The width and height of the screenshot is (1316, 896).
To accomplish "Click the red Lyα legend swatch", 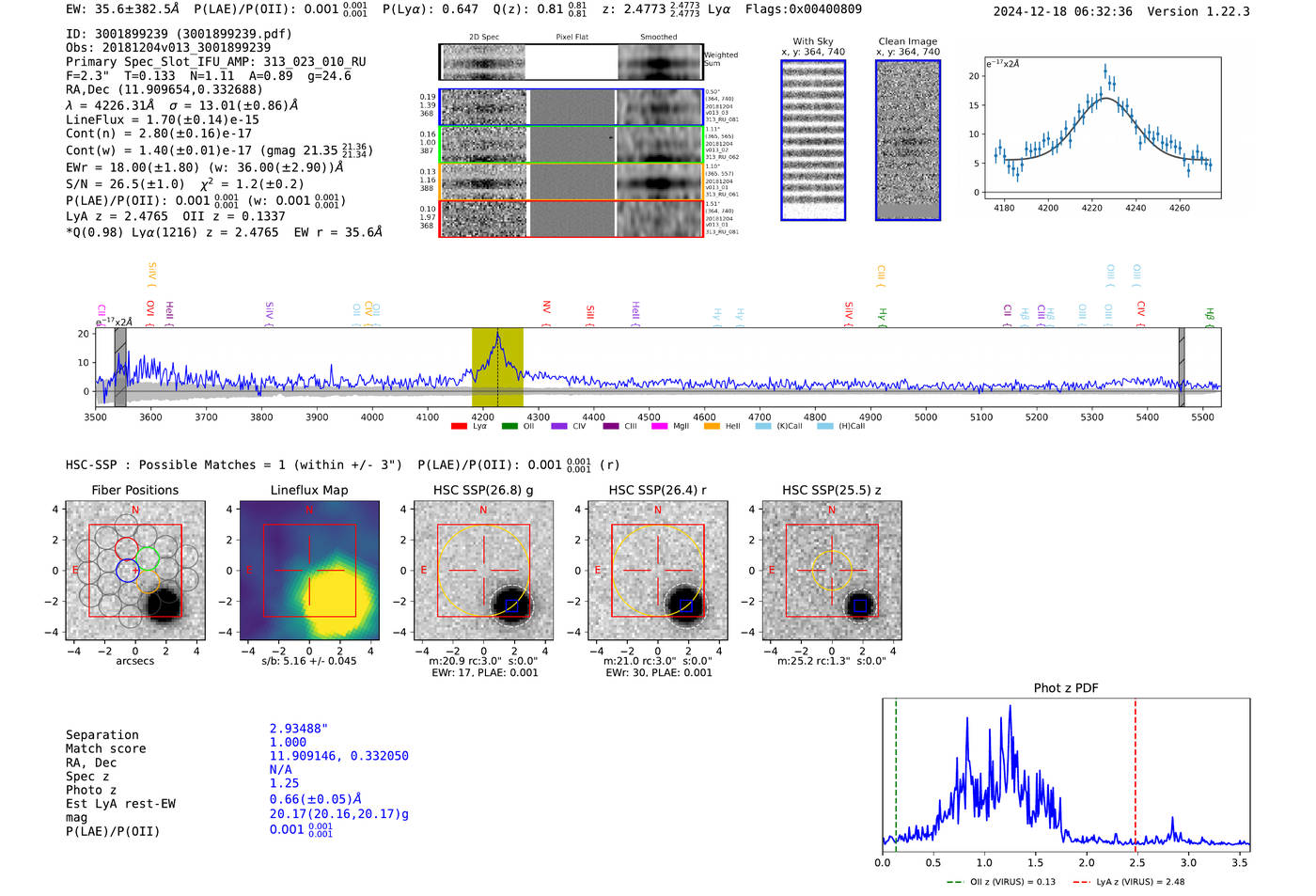I will 459,426.
